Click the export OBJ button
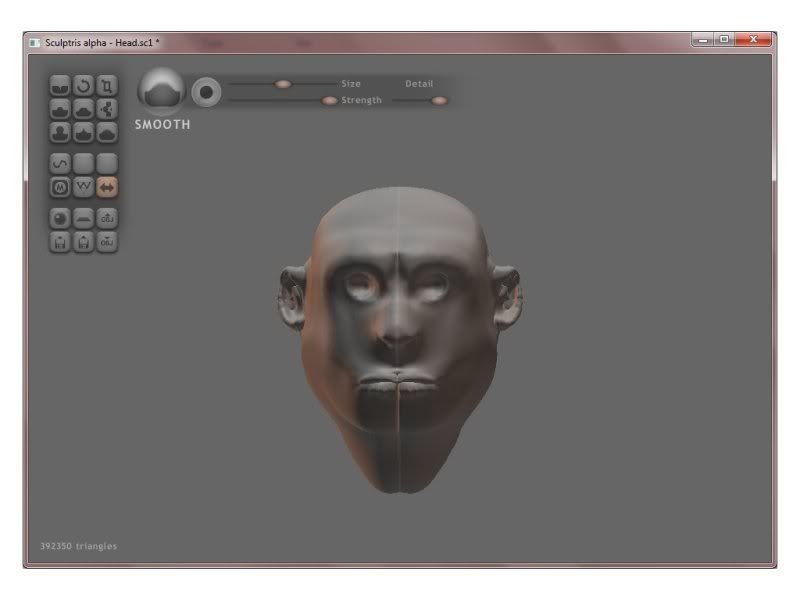The image size is (800, 600). pos(107,241)
